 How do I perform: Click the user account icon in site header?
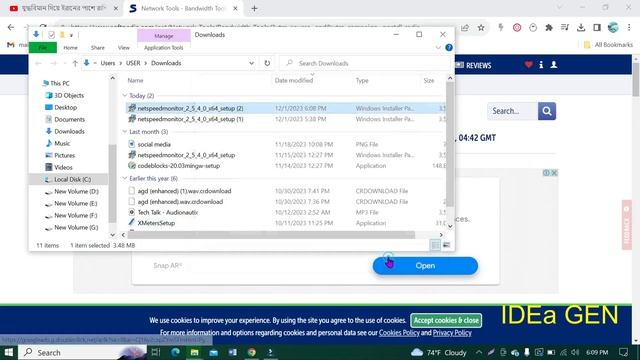(554, 64)
